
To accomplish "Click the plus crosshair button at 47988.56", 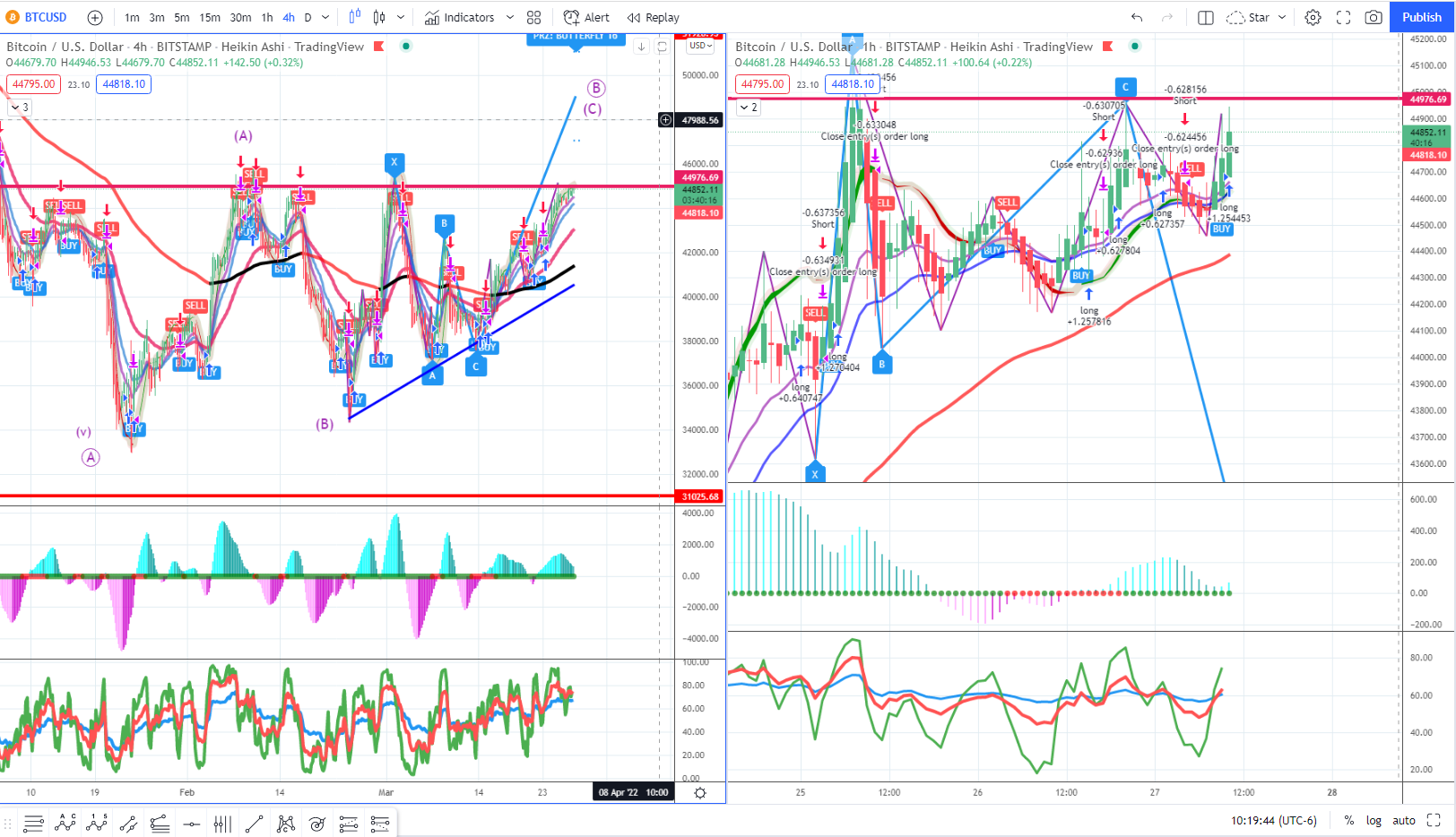I will (666, 120).
